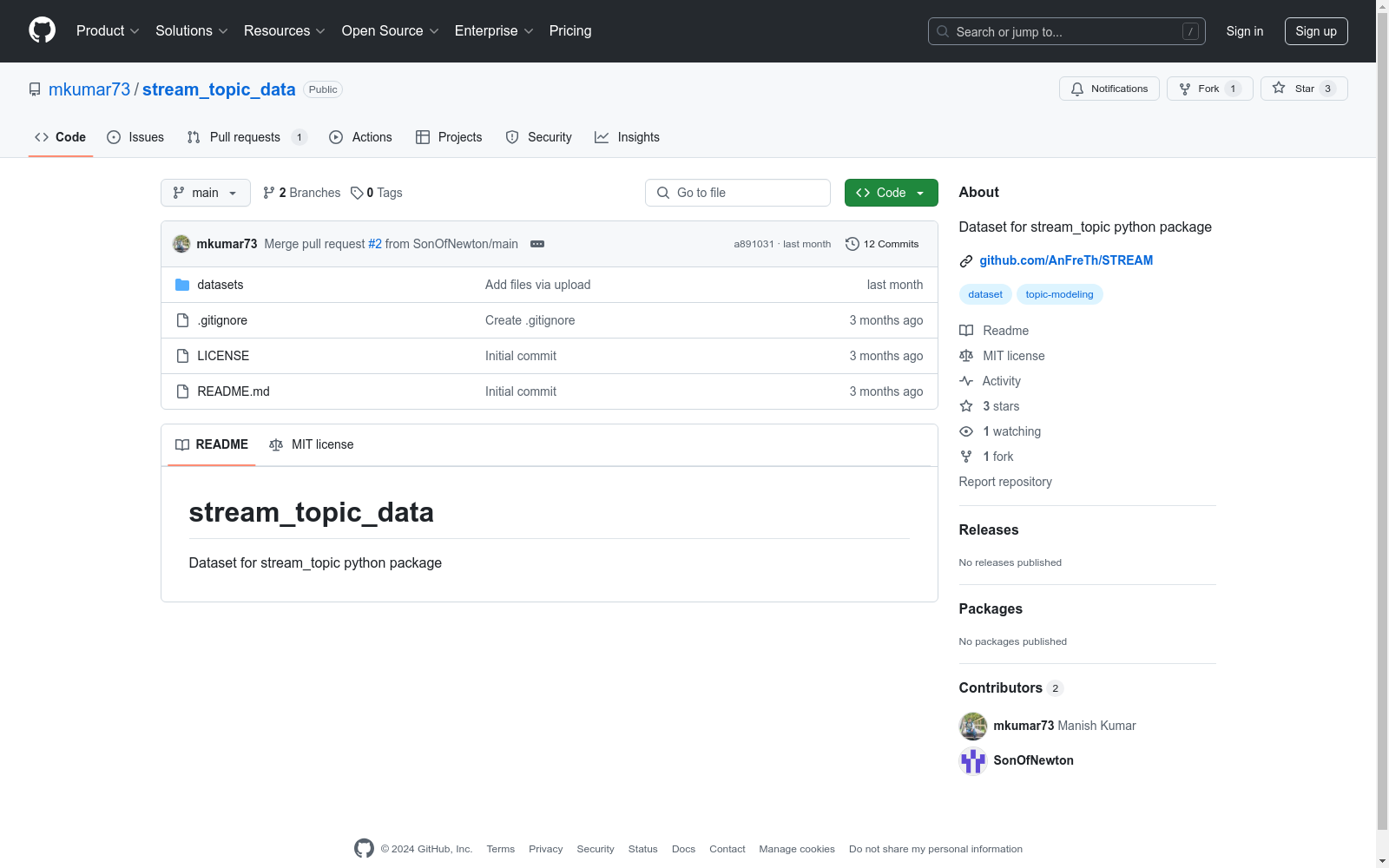Switch to the Issues tab
Screen dimensions: 1389x868
coord(135,137)
